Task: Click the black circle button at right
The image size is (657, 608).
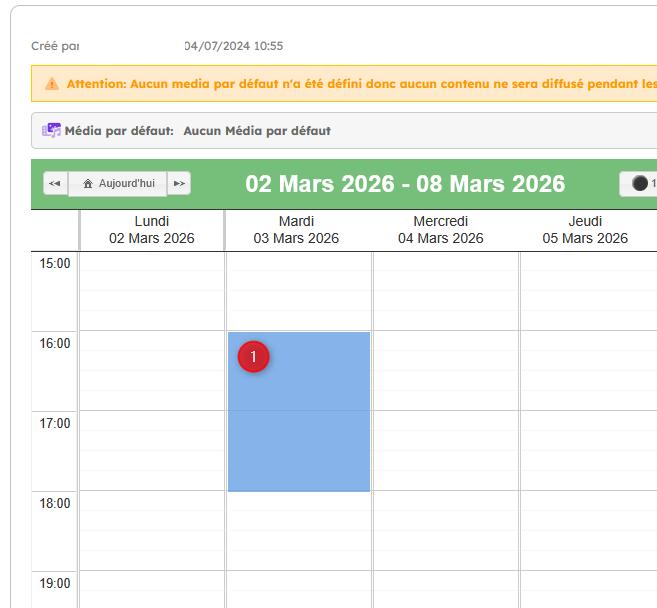Action: [640, 184]
